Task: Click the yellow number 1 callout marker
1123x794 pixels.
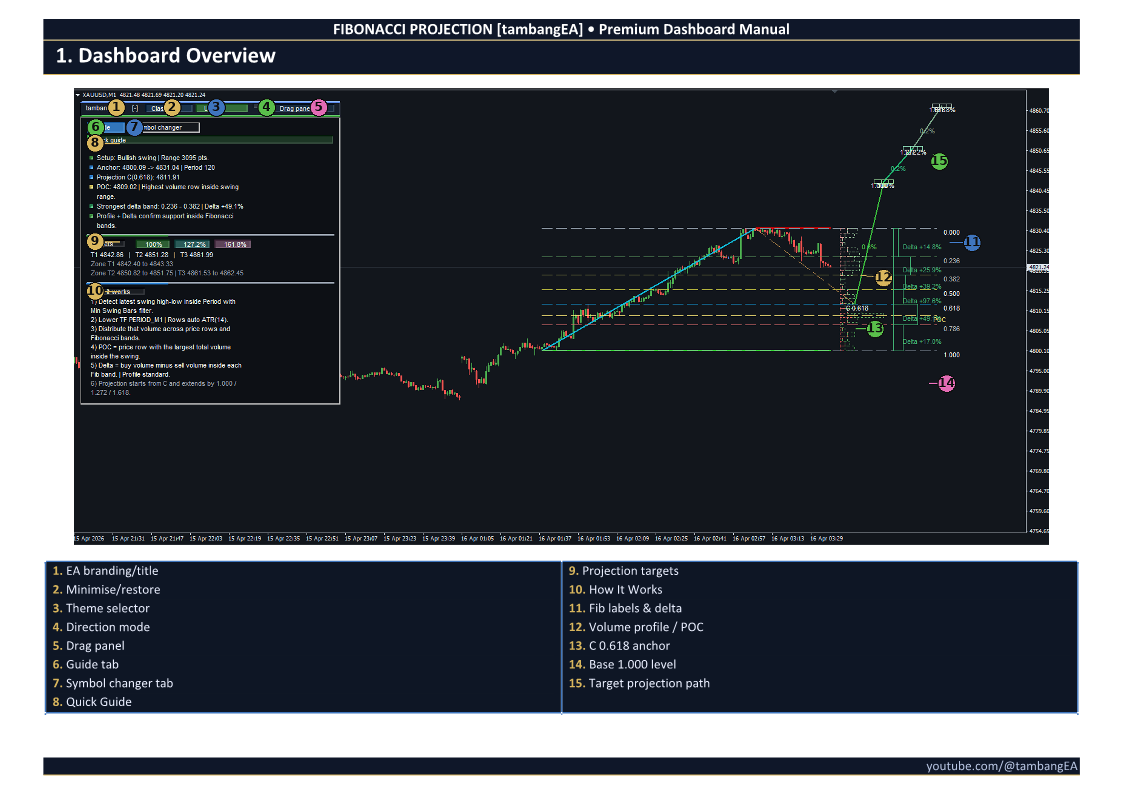Action: pos(115,107)
